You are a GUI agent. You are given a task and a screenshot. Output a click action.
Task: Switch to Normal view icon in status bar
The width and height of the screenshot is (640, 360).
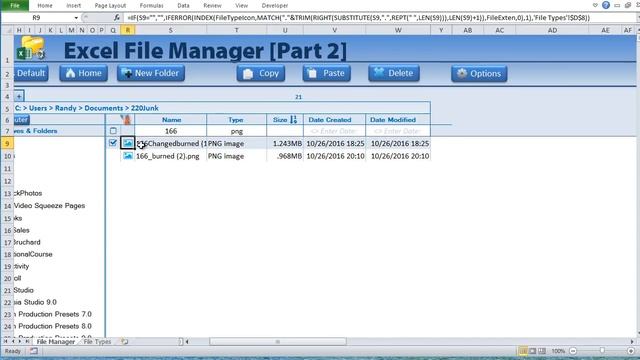523,351
